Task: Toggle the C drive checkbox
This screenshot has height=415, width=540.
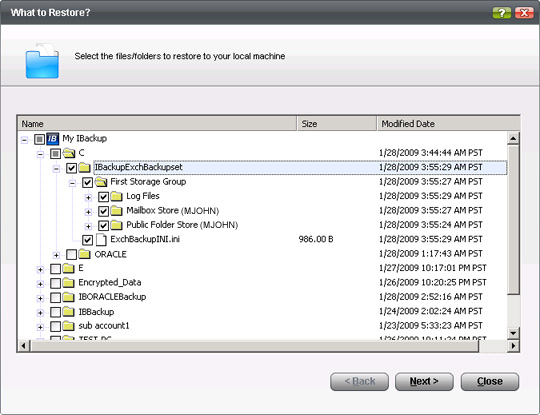Action: click(55, 154)
